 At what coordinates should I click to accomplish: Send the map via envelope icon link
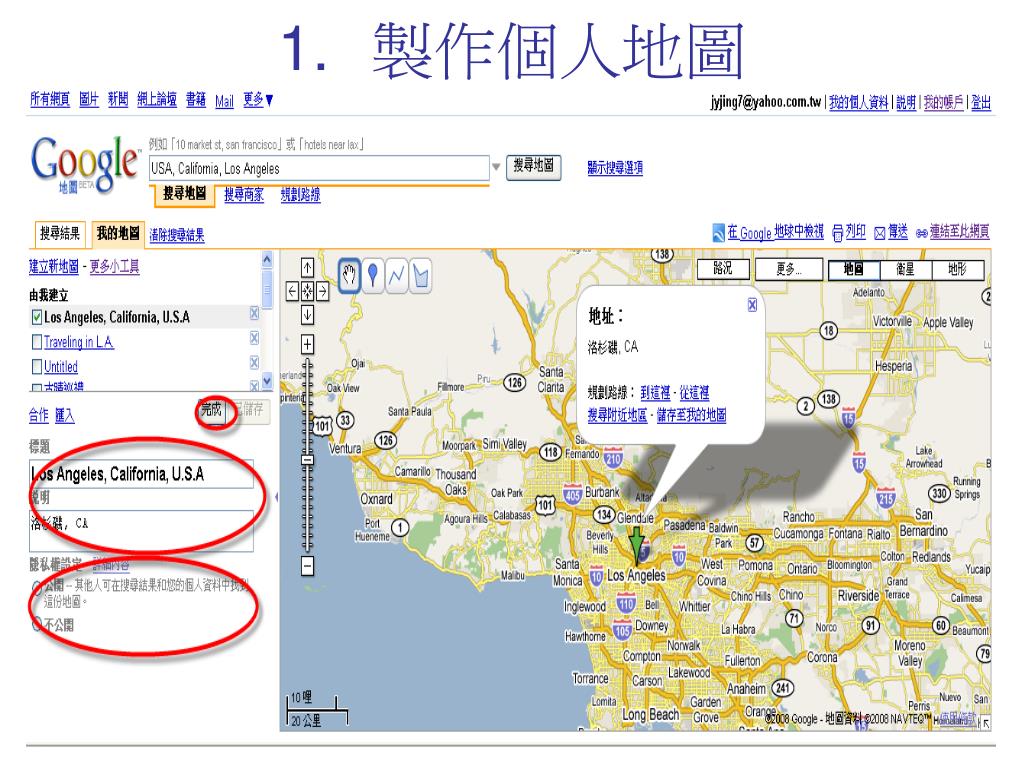click(891, 232)
